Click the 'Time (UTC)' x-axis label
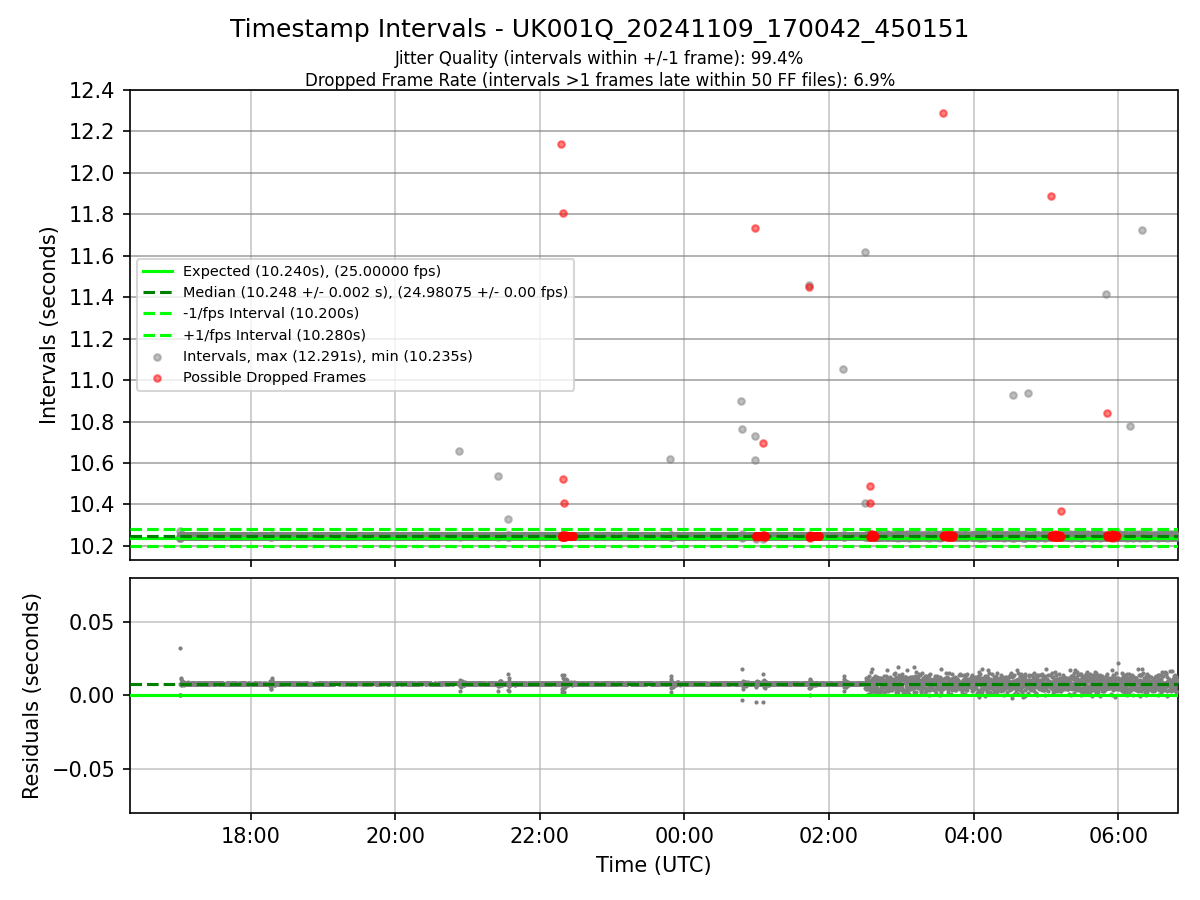The image size is (1200, 900). [x=653, y=865]
